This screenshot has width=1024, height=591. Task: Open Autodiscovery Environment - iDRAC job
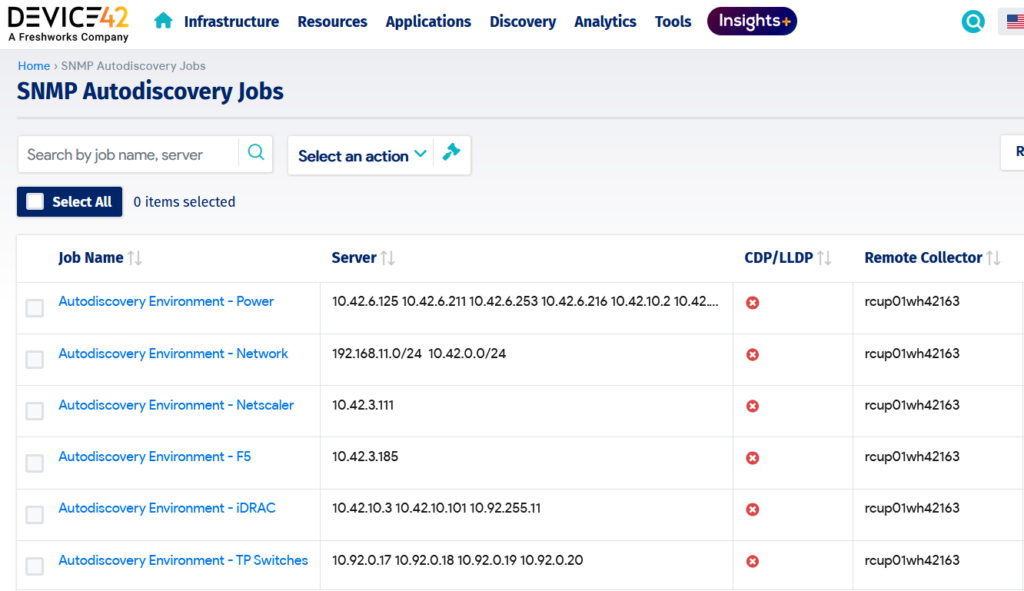tap(167, 508)
